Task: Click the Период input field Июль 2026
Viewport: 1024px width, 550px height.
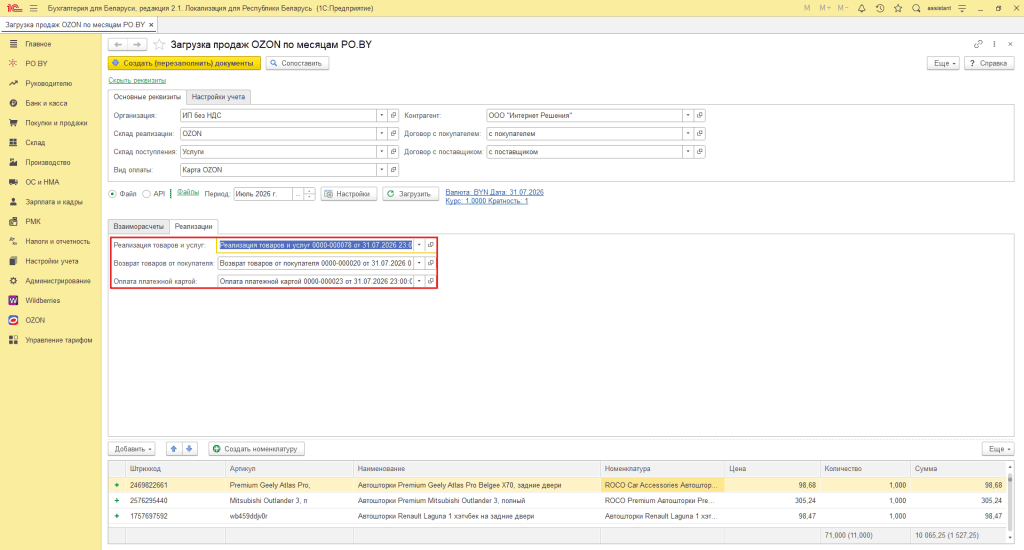Action: coord(263,194)
